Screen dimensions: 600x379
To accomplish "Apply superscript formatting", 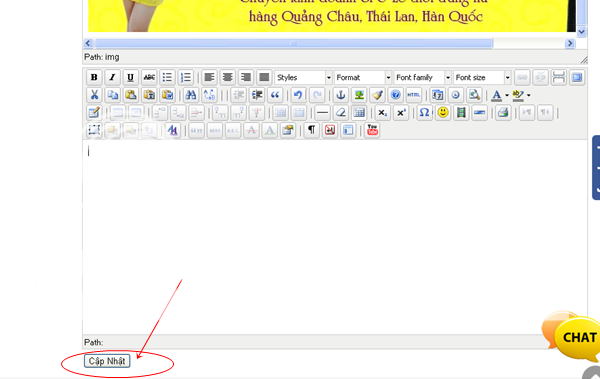I will click(401, 113).
